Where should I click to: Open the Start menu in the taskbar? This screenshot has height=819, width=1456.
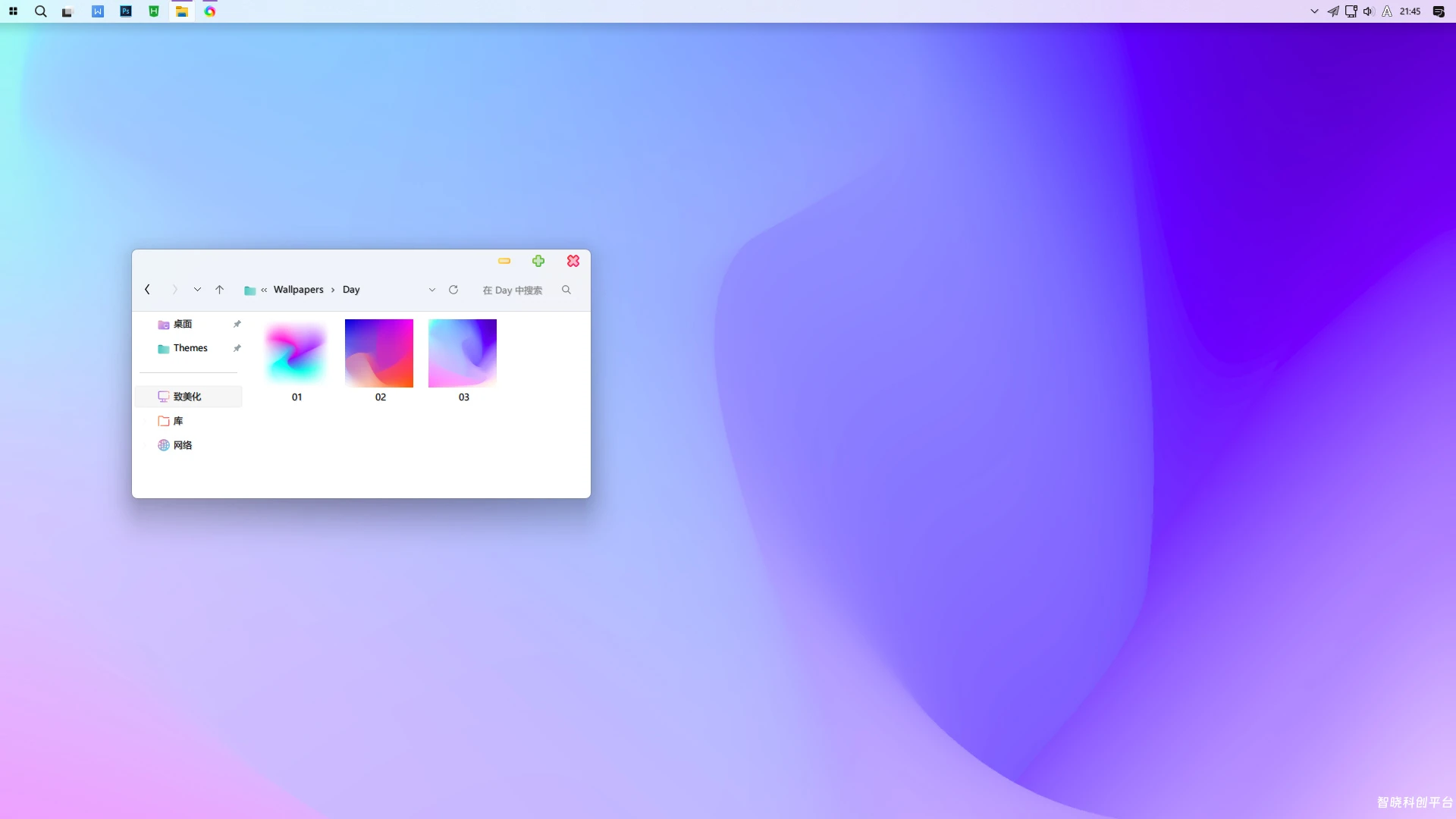click(x=13, y=11)
